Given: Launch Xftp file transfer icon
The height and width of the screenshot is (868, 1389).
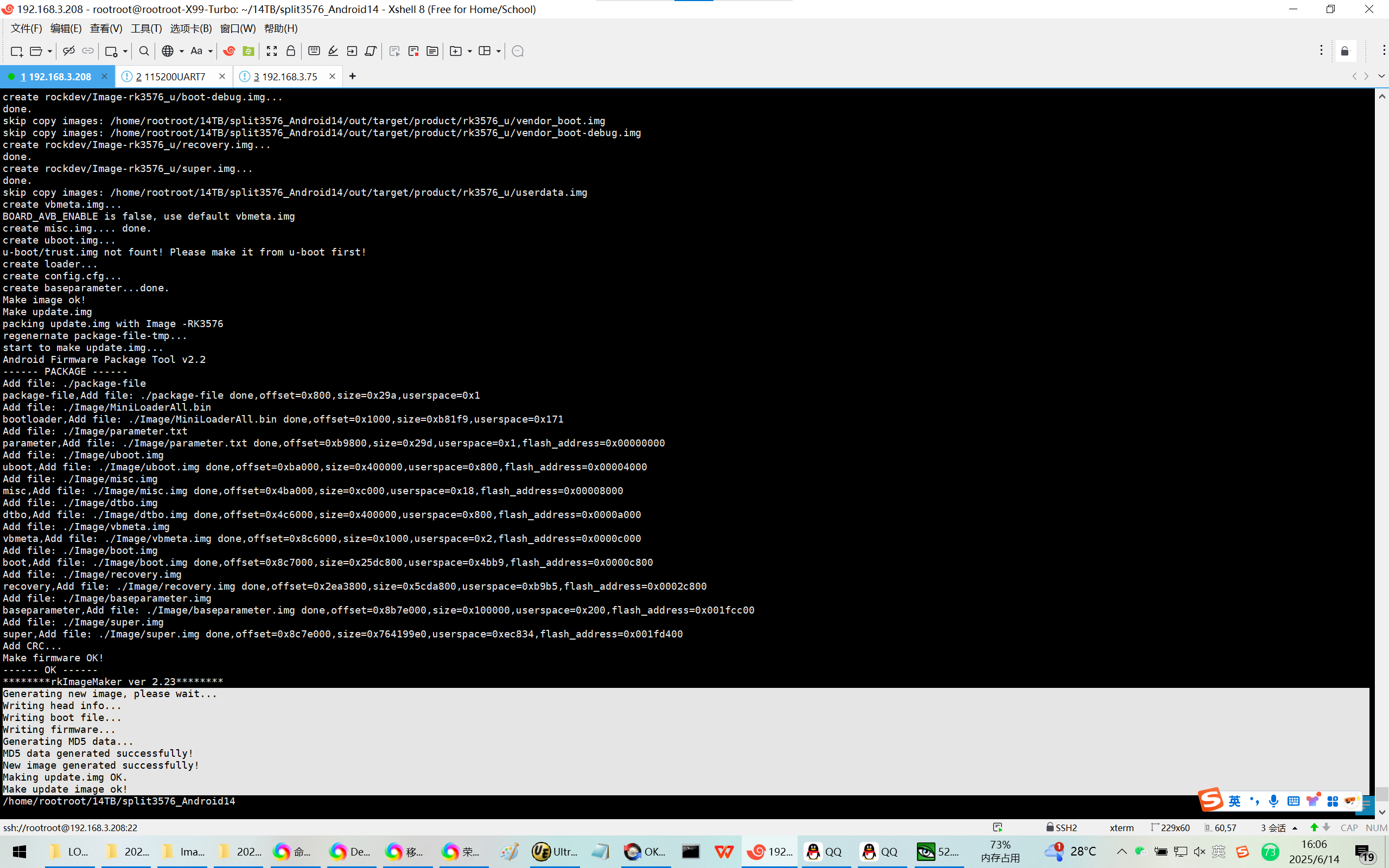Looking at the screenshot, I should pos(249,51).
